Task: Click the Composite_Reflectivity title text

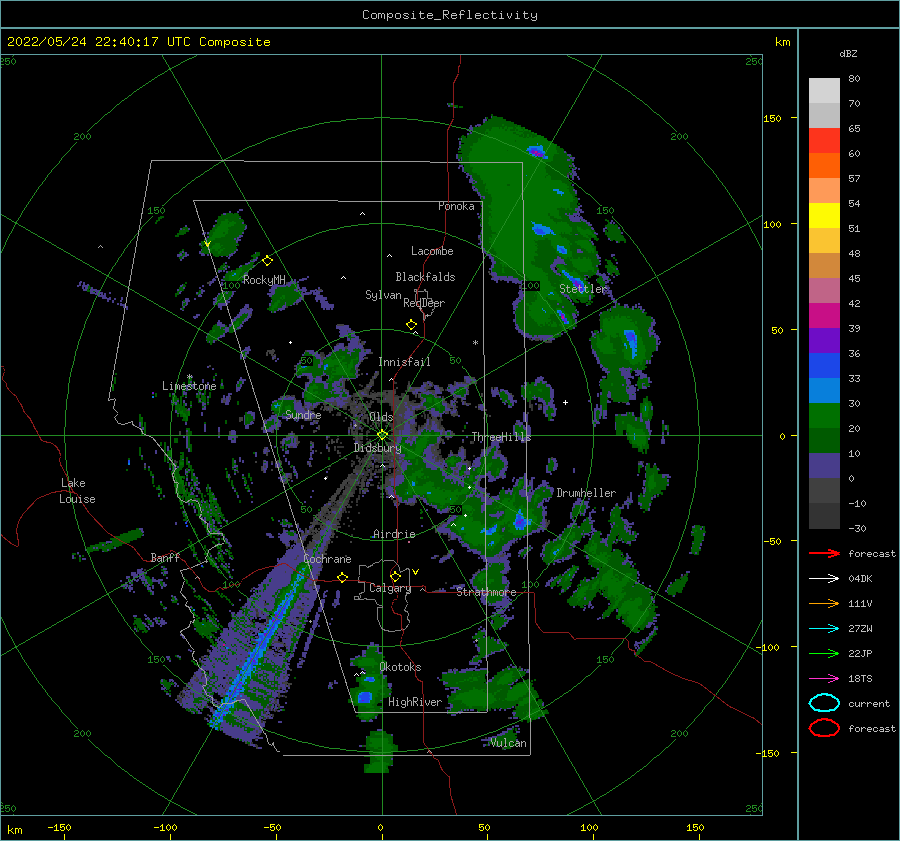Action: tap(450, 15)
